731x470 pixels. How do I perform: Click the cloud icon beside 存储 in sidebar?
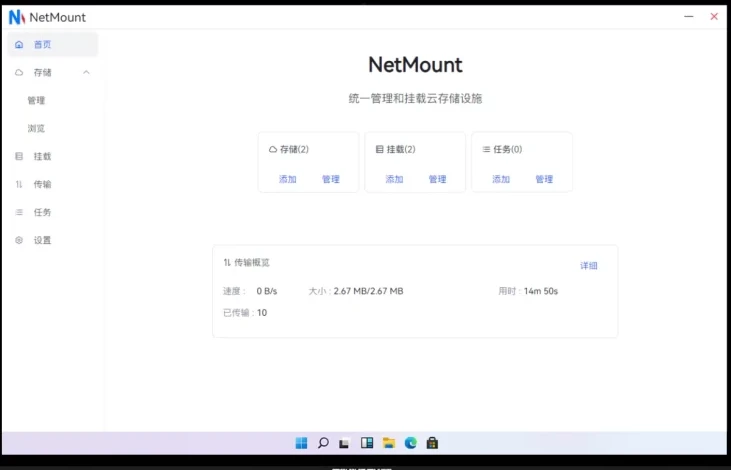(x=19, y=73)
